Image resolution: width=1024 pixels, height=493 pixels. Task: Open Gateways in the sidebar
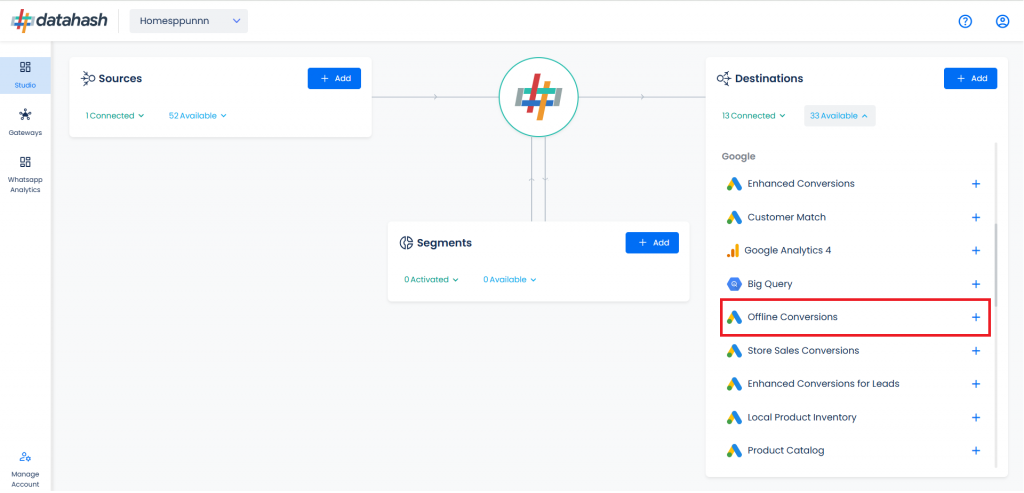25,122
